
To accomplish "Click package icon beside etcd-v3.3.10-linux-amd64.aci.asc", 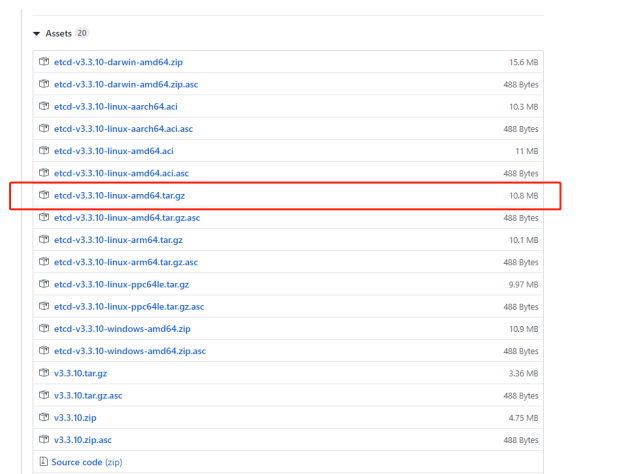I will tap(44, 173).
